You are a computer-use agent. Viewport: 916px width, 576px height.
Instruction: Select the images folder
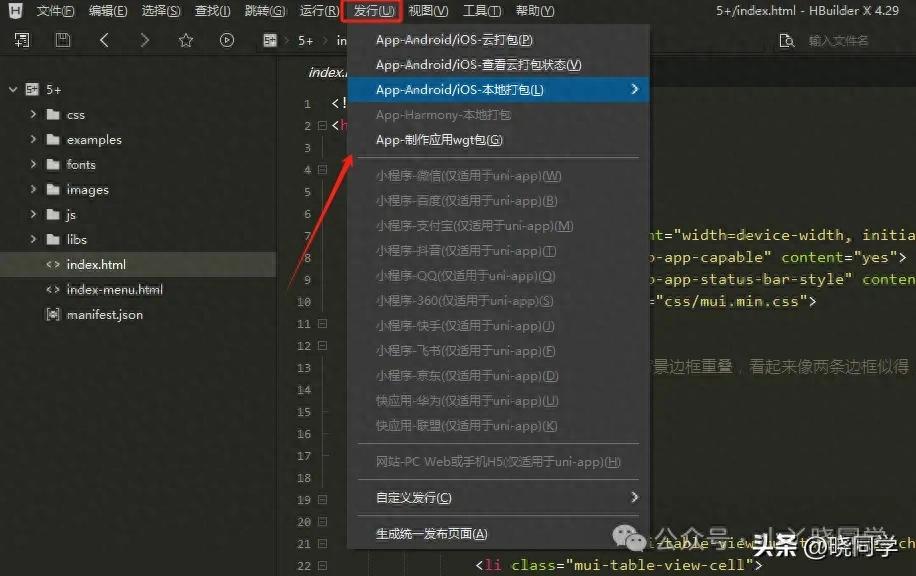pos(88,190)
